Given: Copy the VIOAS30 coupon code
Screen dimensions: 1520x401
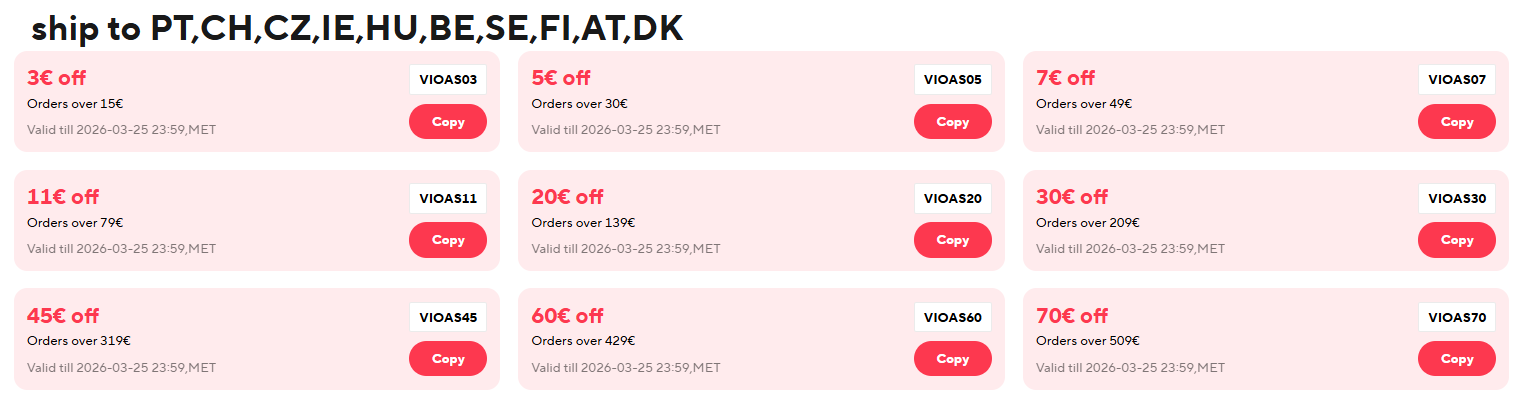Looking at the screenshot, I should [x=1456, y=240].
